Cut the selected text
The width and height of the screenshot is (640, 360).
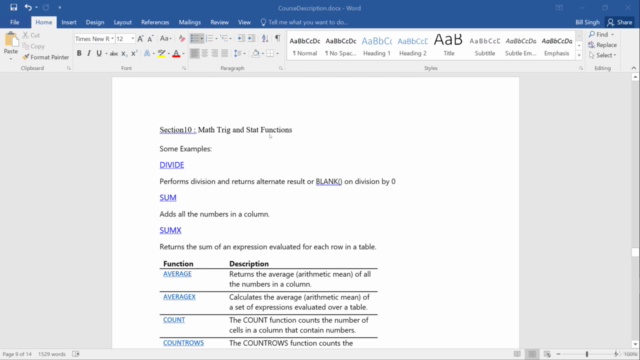(x=31, y=35)
